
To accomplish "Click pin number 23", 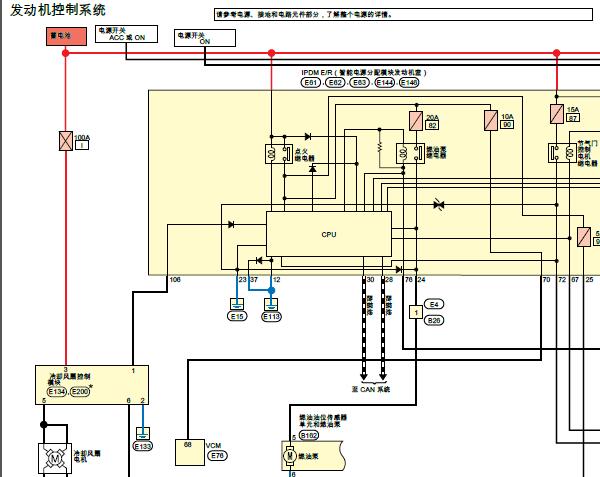I will click(243, 280).
